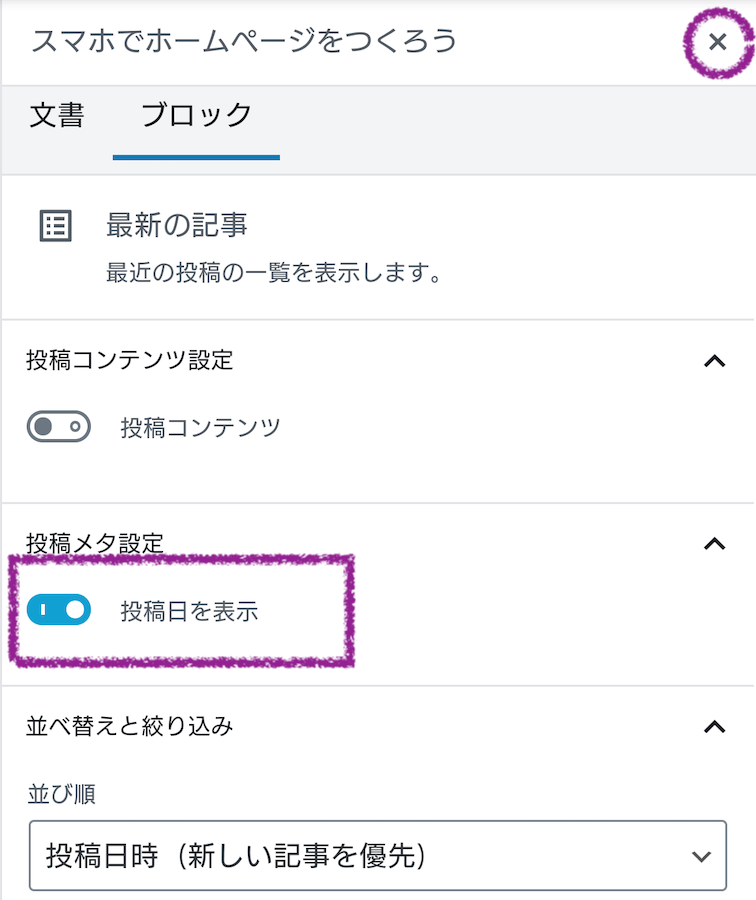Click the 投稿日を表示 label text
This screenshot has height=900, width=756.
click(x=189, y=611)
